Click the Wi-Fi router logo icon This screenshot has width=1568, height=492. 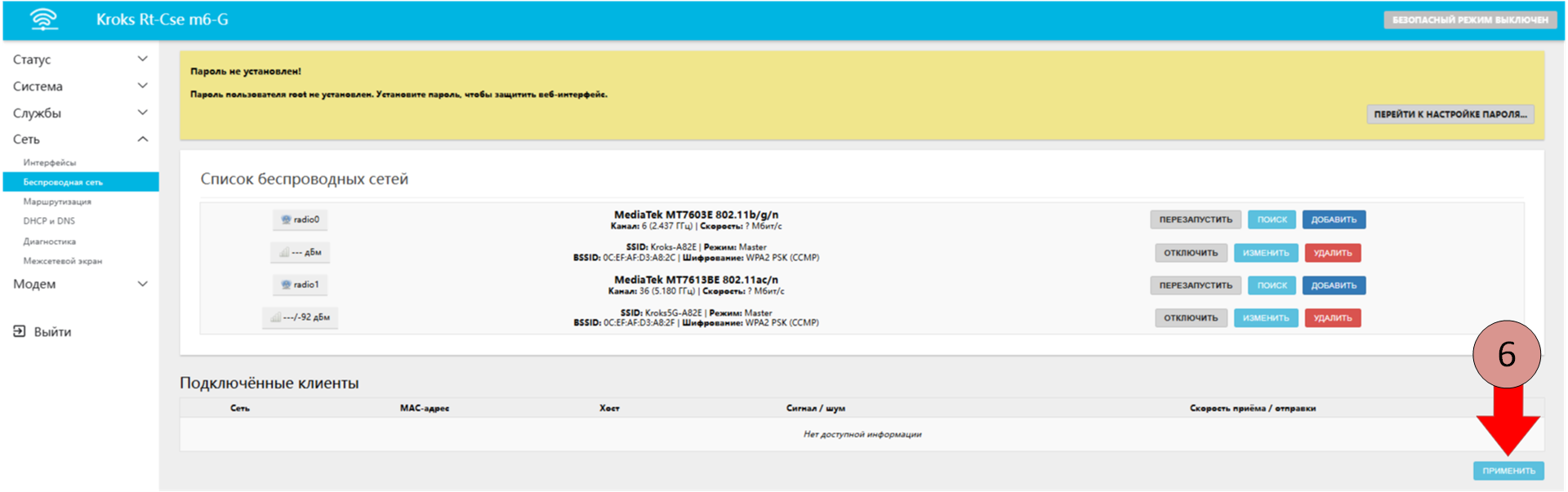click(x=43, y=20)
